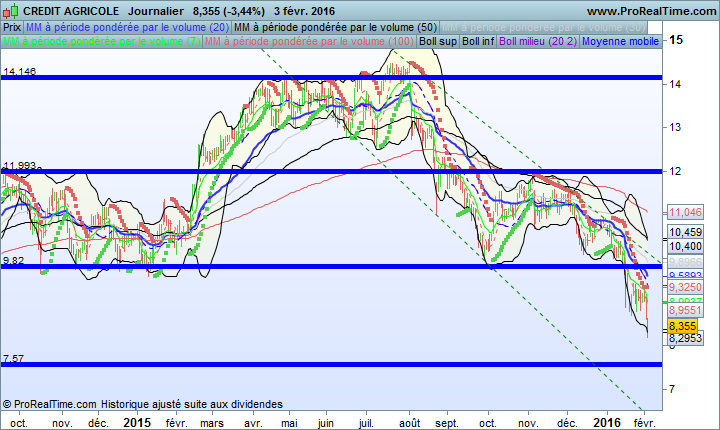Click the yellow 8,355 current price tag

tap(683, 326)
